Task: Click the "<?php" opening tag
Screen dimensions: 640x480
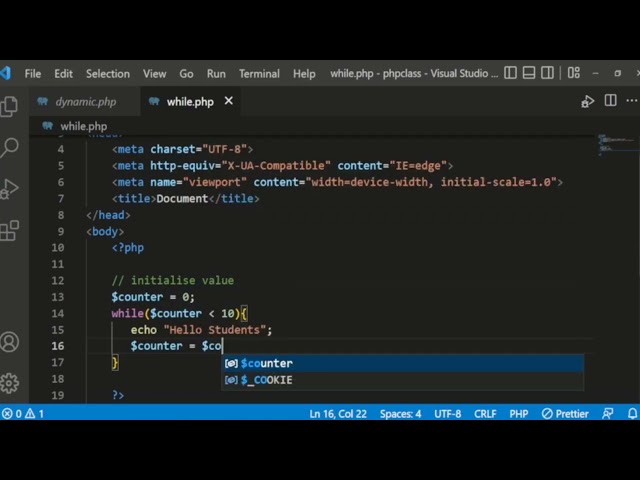Action: [128, 248]
